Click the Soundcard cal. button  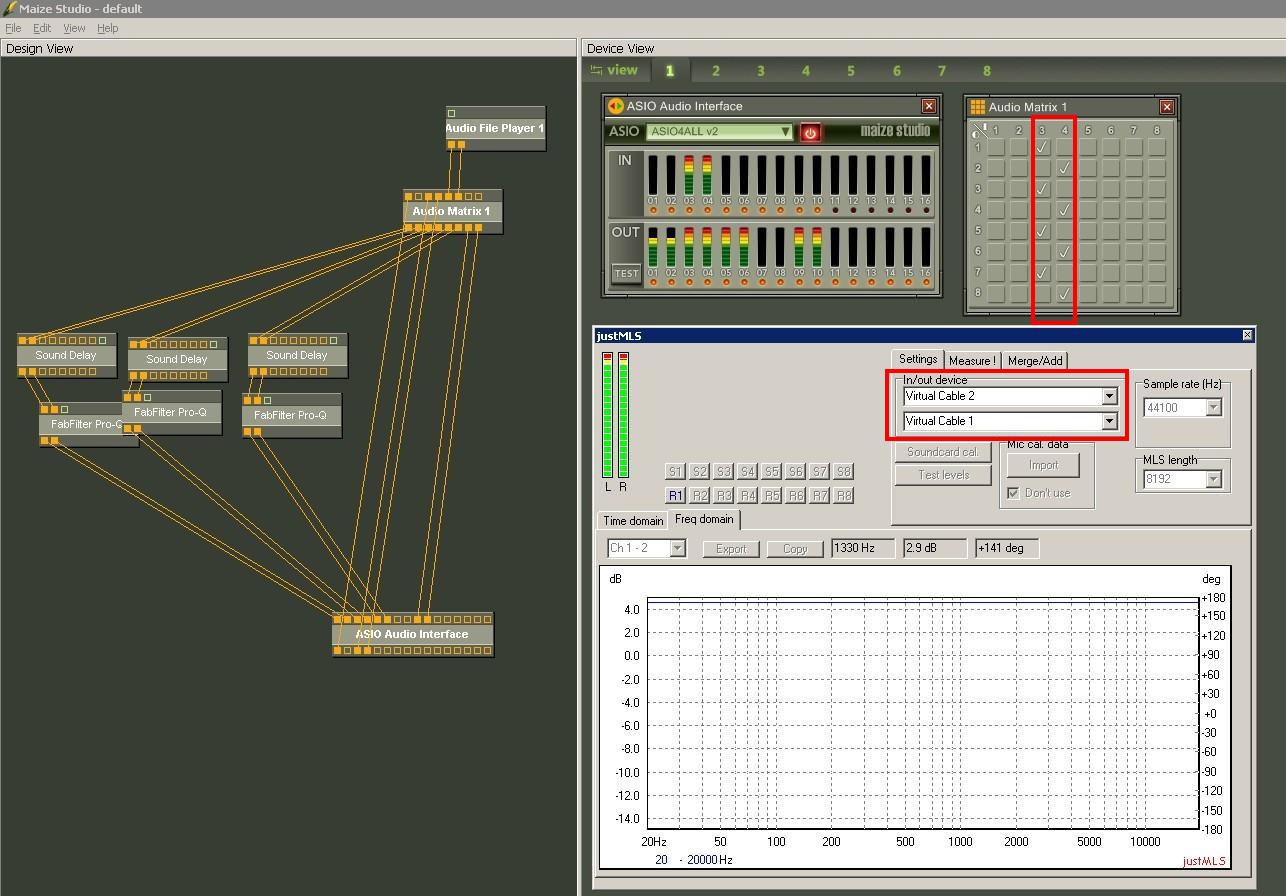pos(942,452)
